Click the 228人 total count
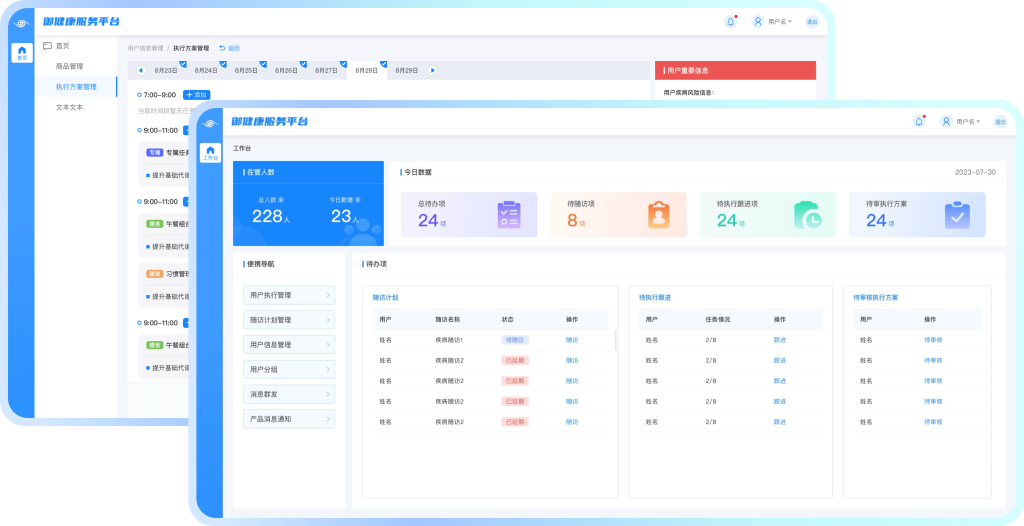1024x526 pixels. [x=271, y=217]
